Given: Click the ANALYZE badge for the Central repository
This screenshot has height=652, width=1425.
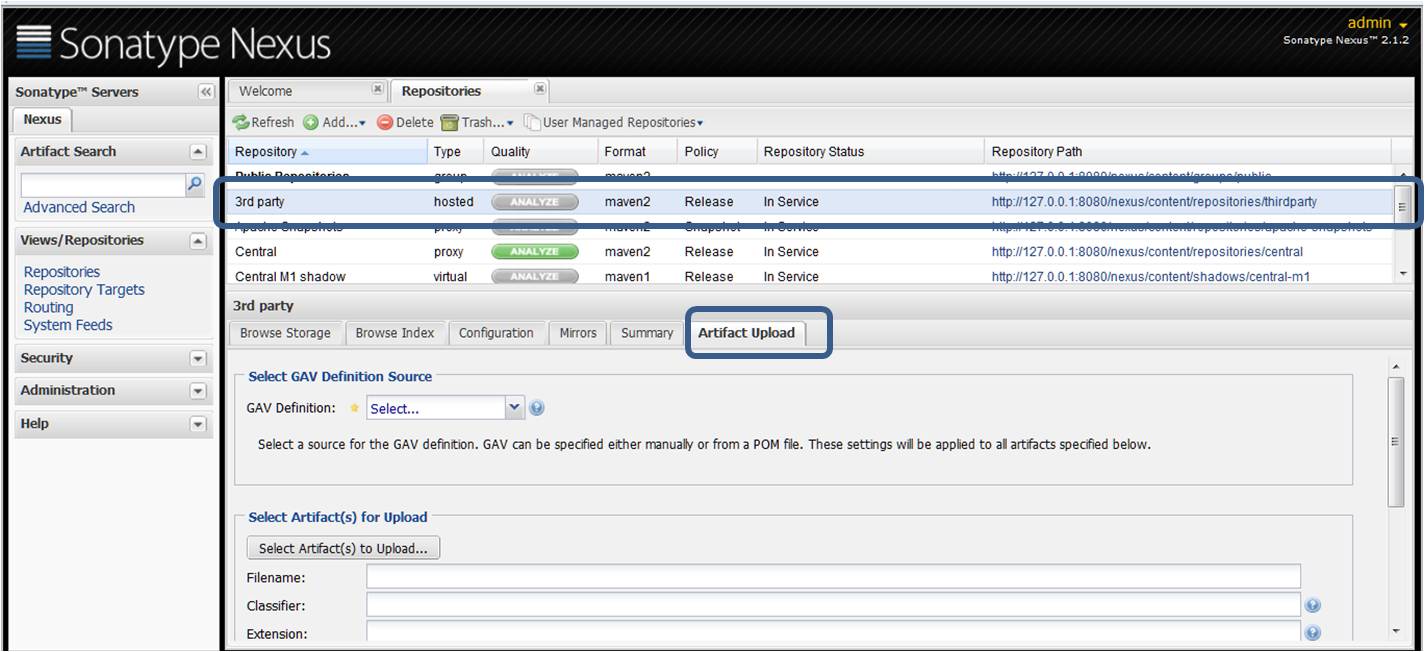Looking at the screenshot, I should (x=533, y=252).
